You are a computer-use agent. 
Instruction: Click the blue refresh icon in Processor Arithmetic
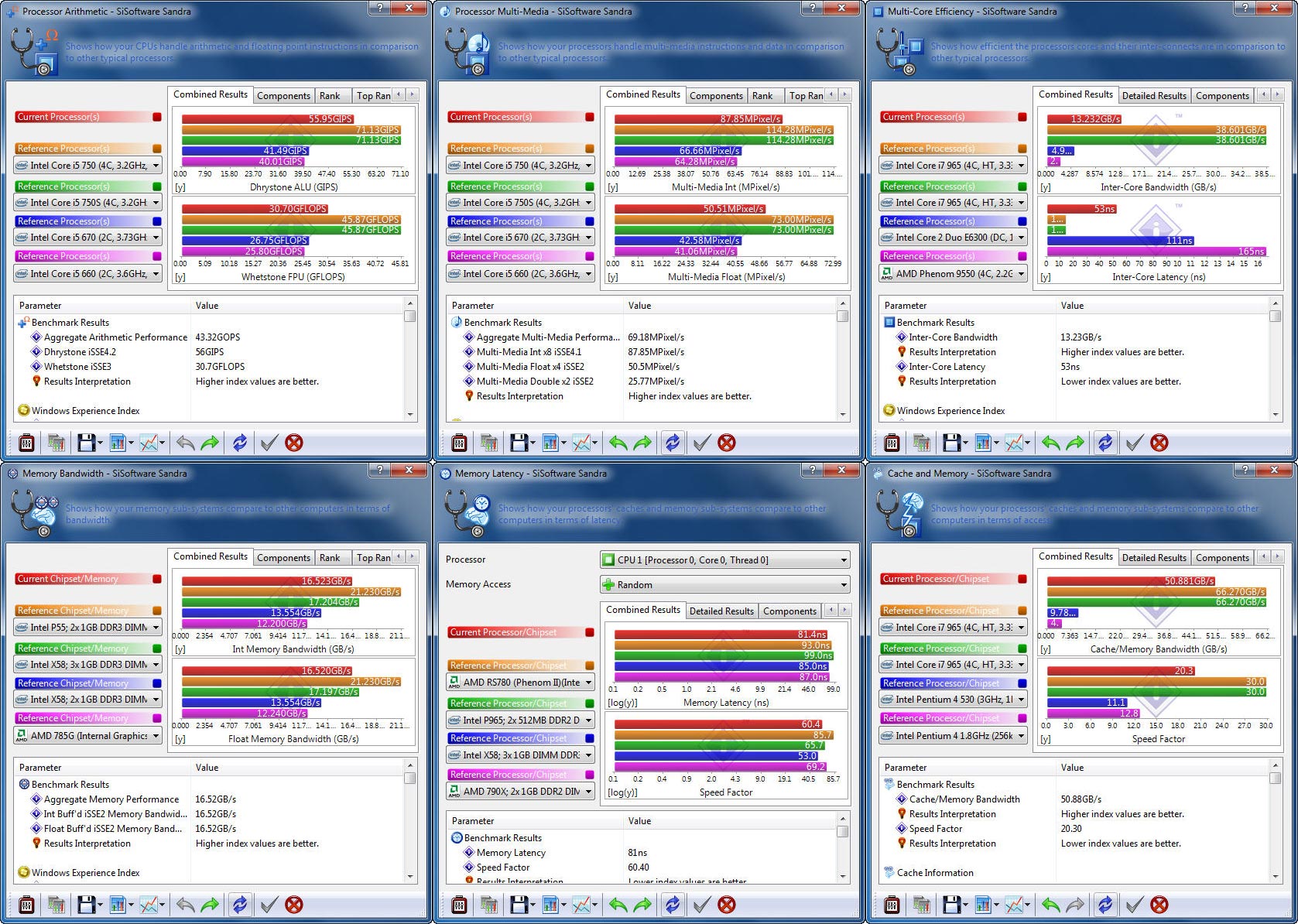pyautogui.click(x=240, y=443)
